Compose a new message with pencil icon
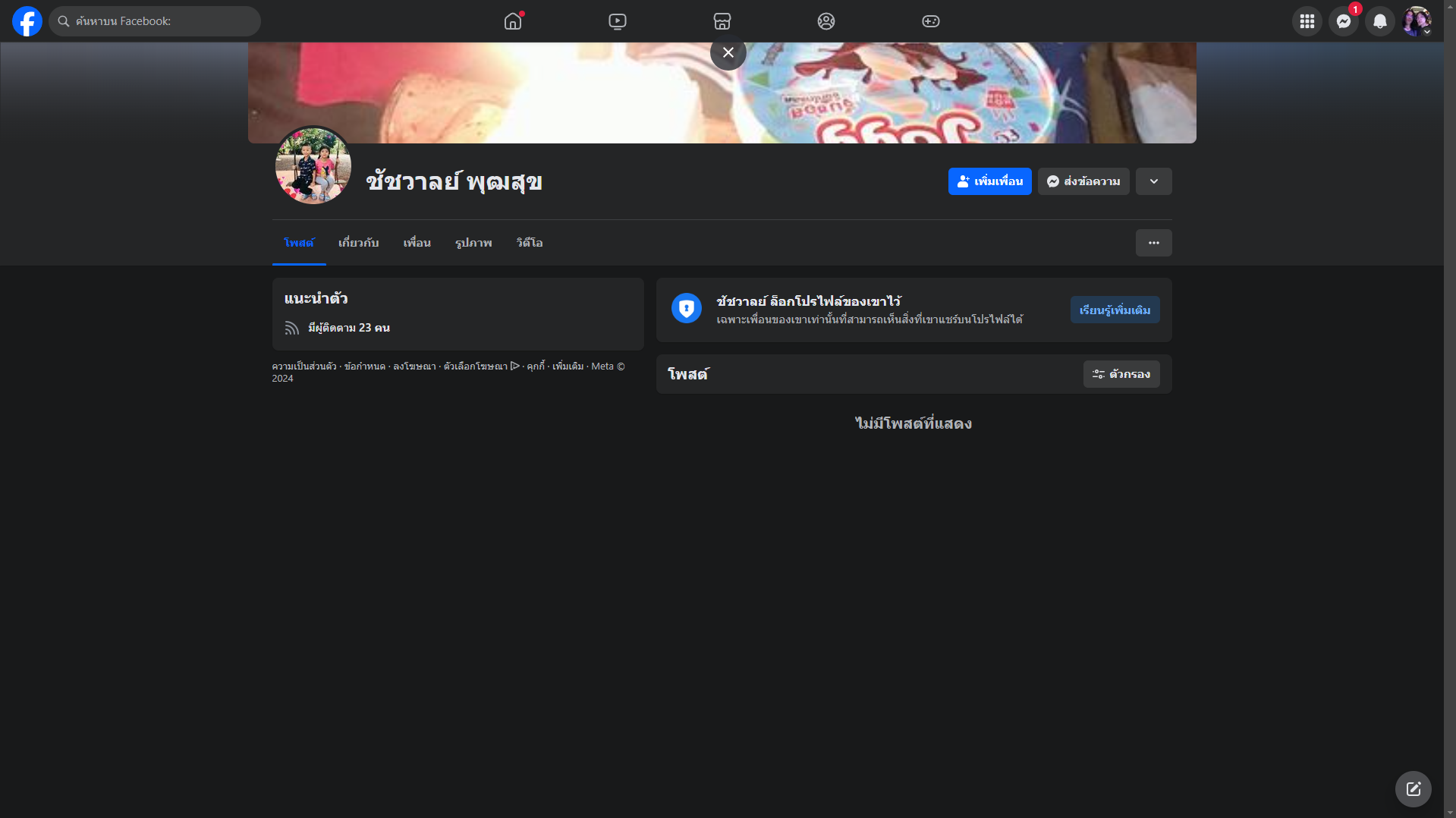Image resolution: width=1456 pixels, height=818 pixels. [x=1414, y=789]
